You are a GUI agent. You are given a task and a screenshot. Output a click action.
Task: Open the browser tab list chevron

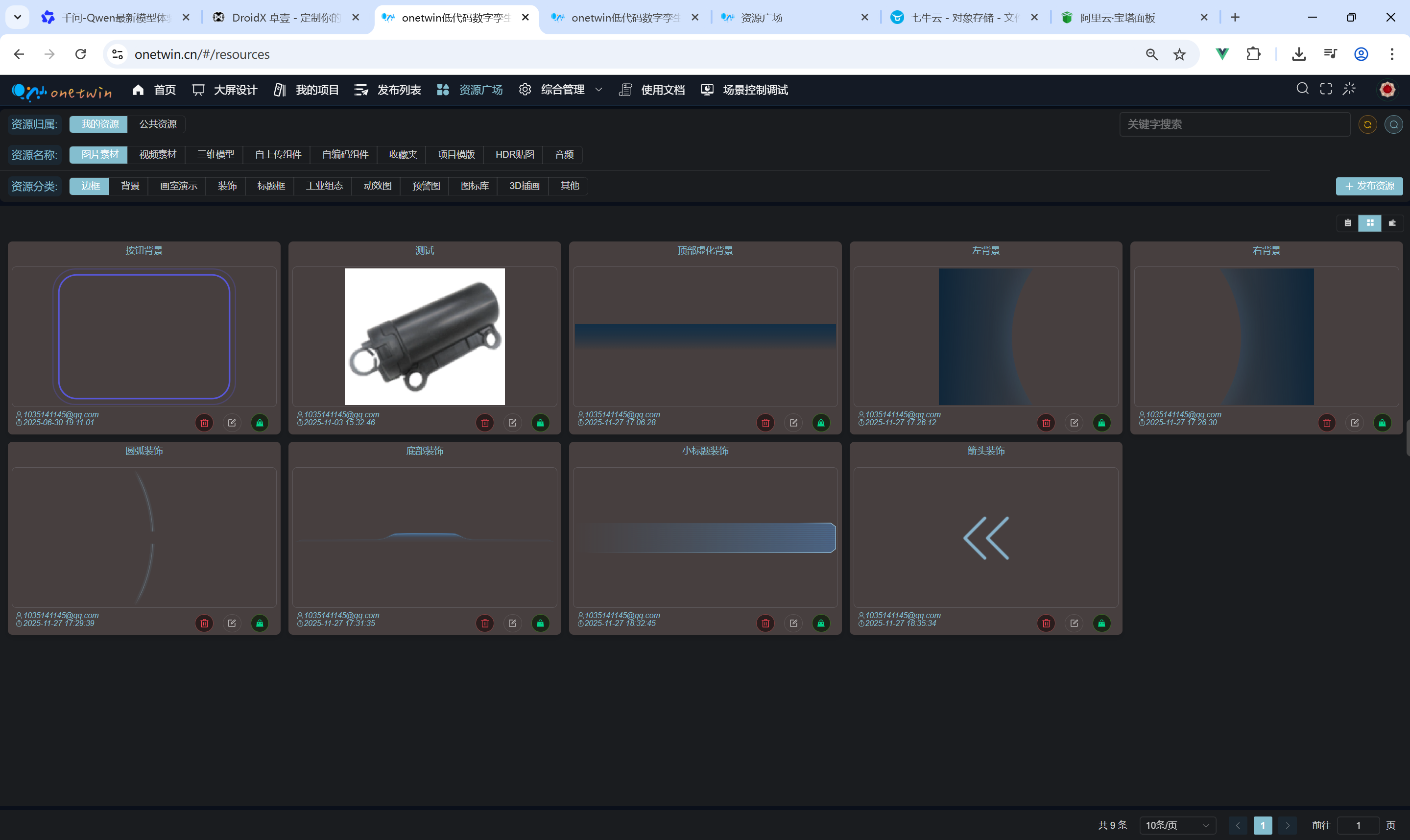pos(18,17)
